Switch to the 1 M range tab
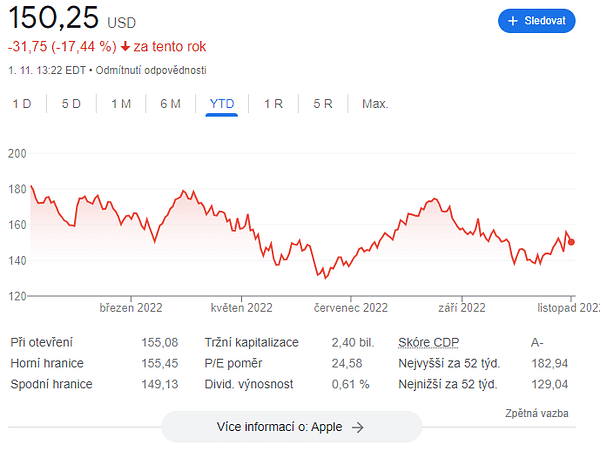 (x=121, y=104)
